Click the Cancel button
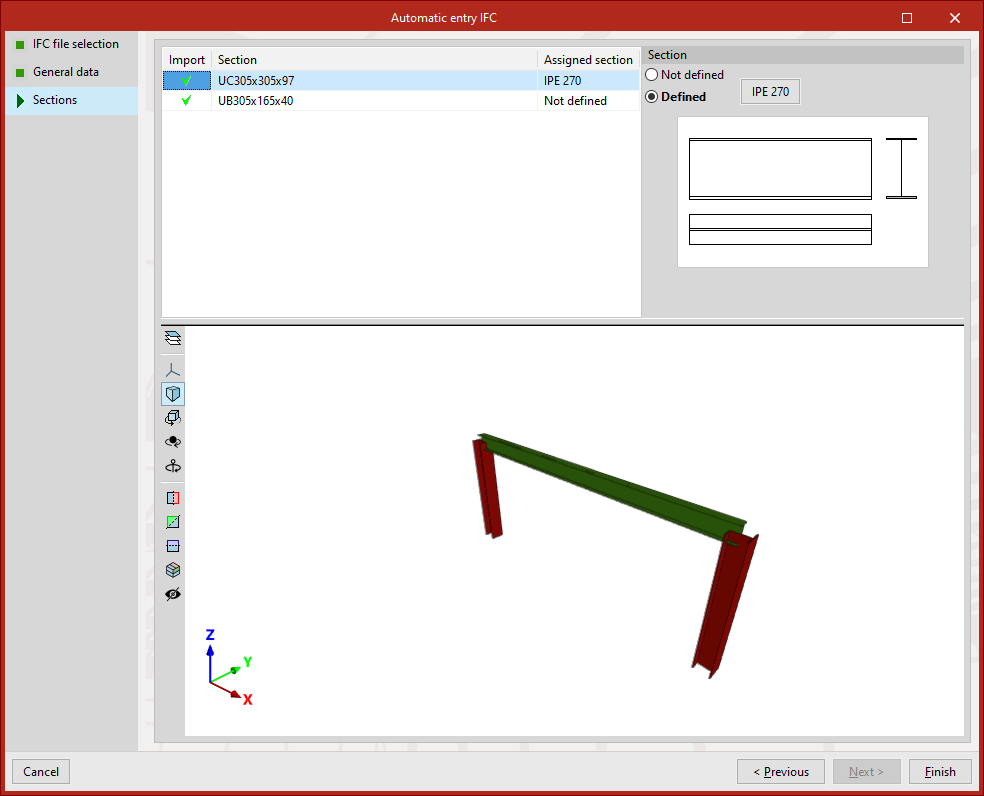This screenshot has width=984, height=796. point(41,772)
